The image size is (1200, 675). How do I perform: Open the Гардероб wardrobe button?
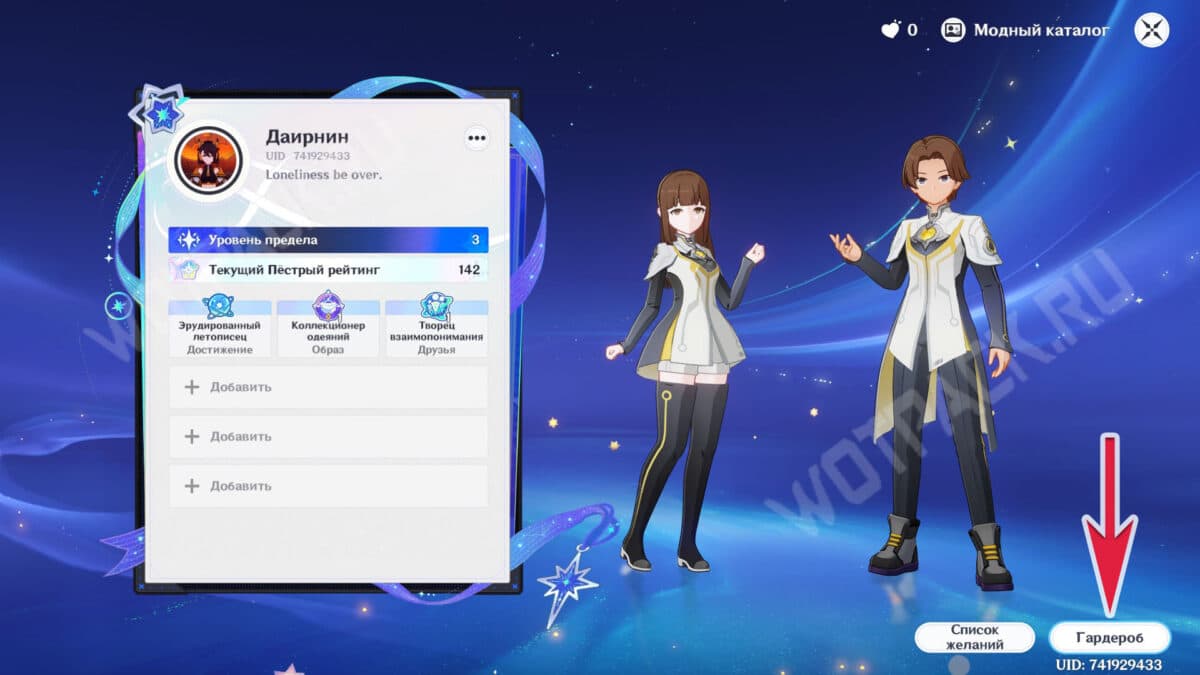pos(1109,638)
